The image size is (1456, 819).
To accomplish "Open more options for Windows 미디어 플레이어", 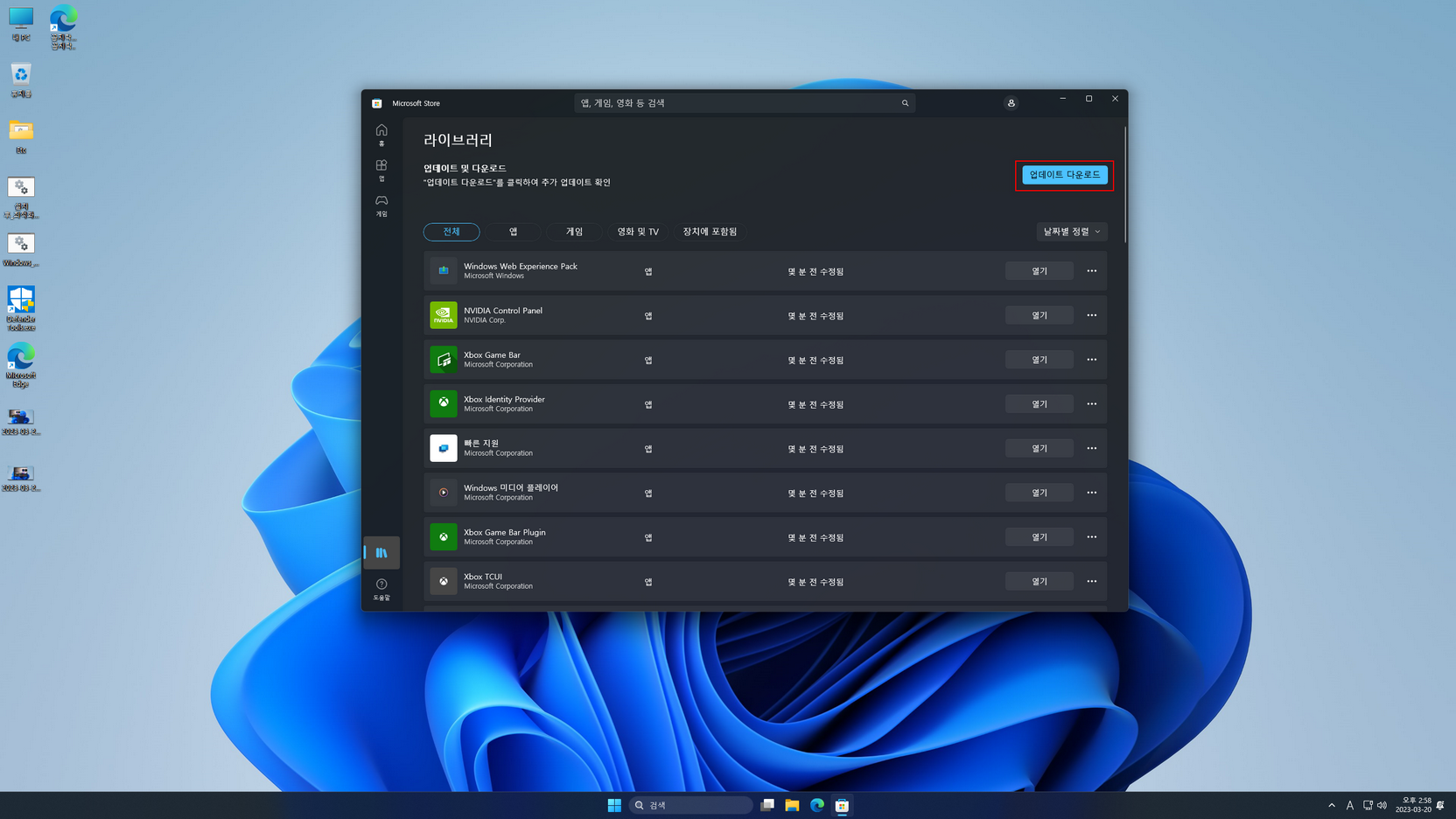I will [x=1091, y=493].
